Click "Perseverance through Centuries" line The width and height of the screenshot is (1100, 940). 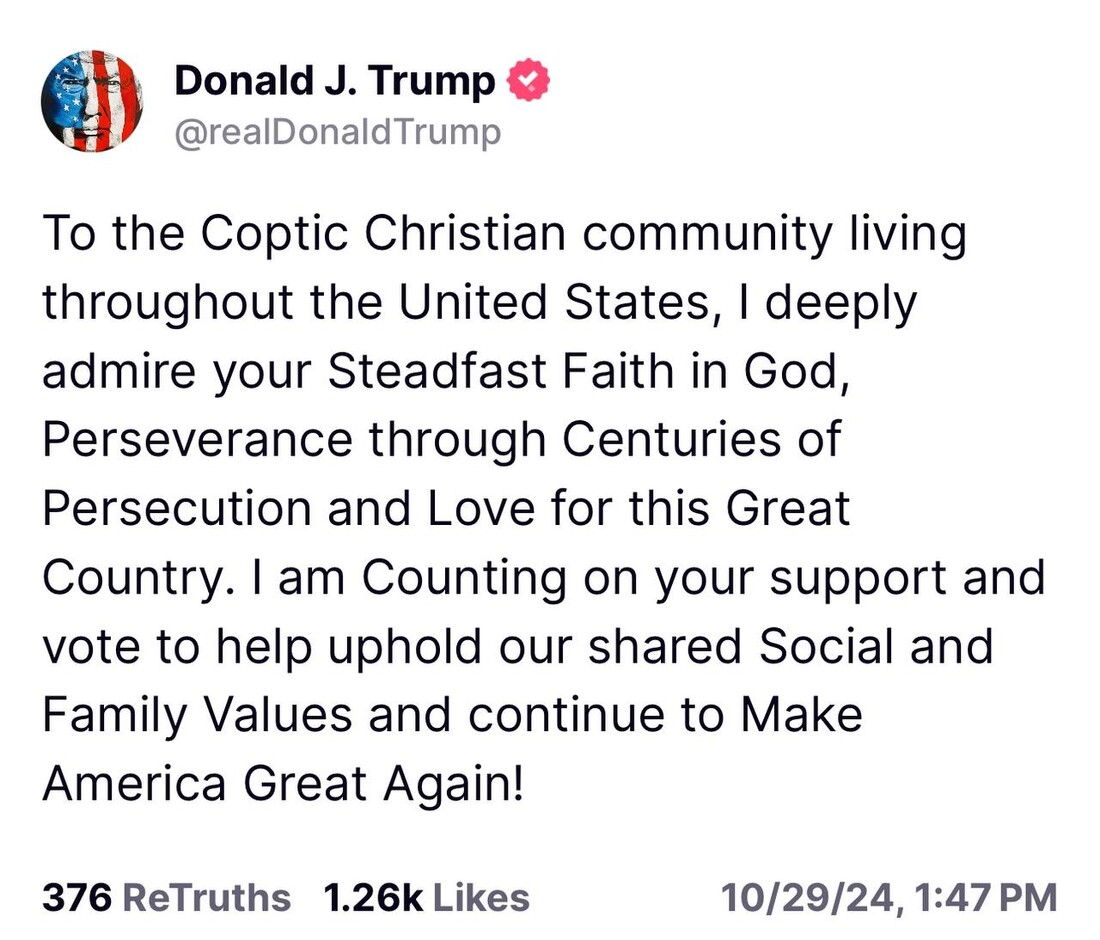[441, 440]
